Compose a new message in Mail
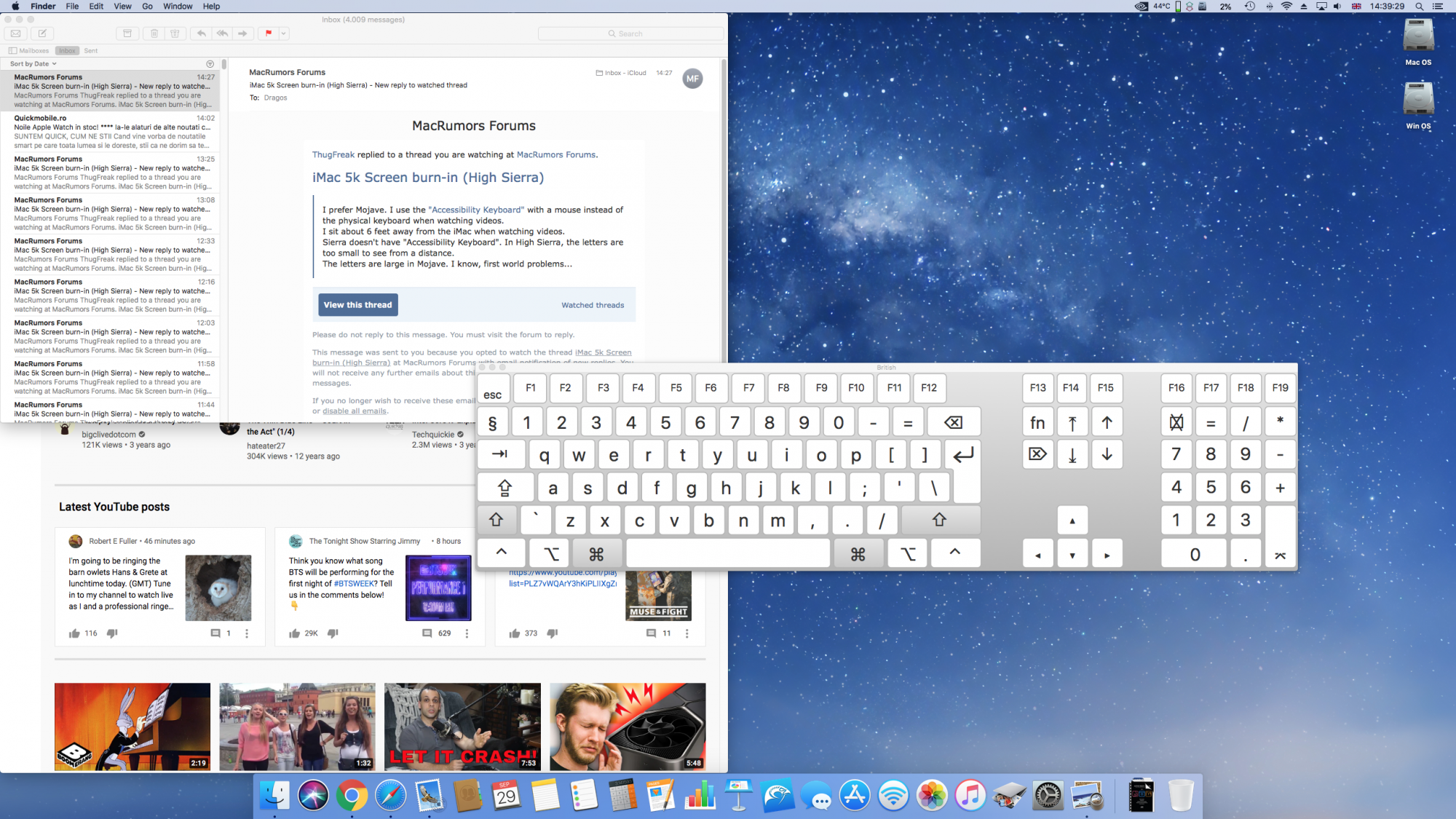 click(42, 33)
